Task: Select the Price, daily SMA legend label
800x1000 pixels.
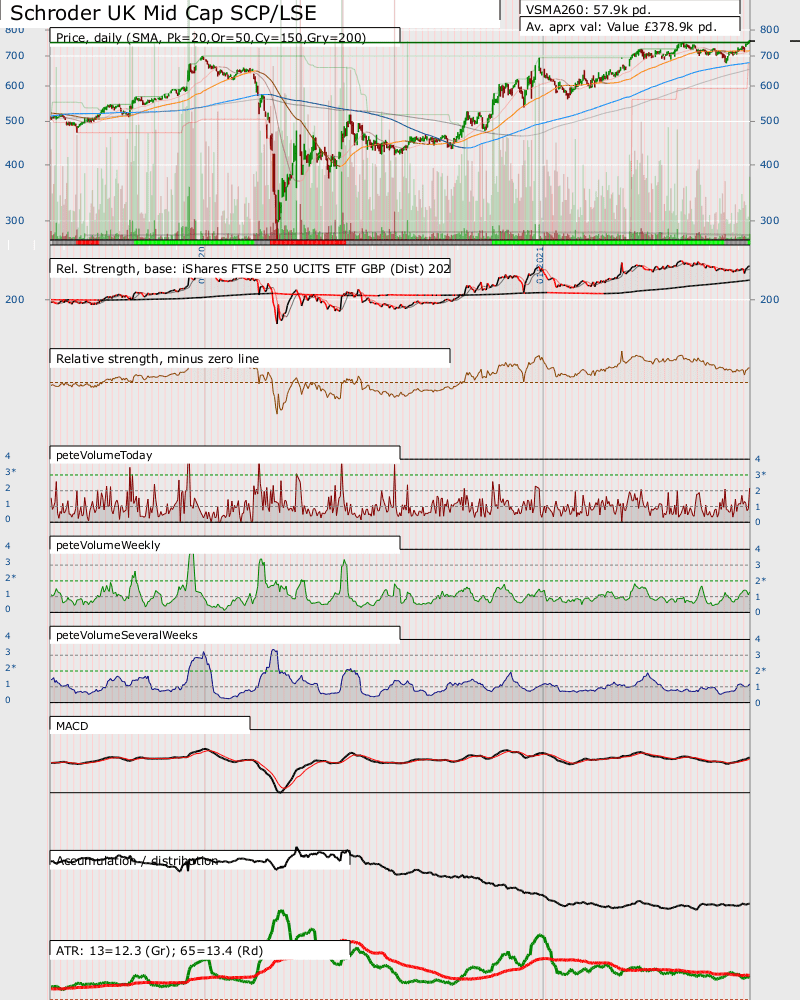Action: click(211, 38)
